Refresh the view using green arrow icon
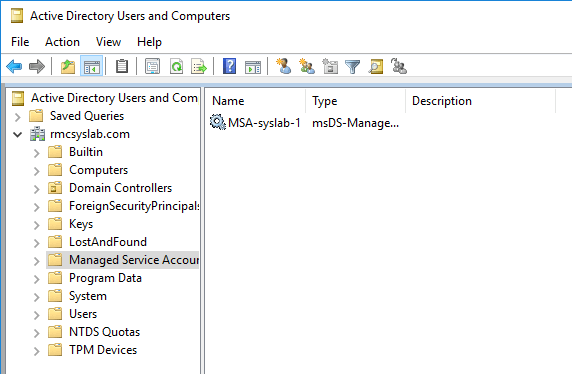The width and height of the screenshot is (572, 374). (x=177, y=67)
